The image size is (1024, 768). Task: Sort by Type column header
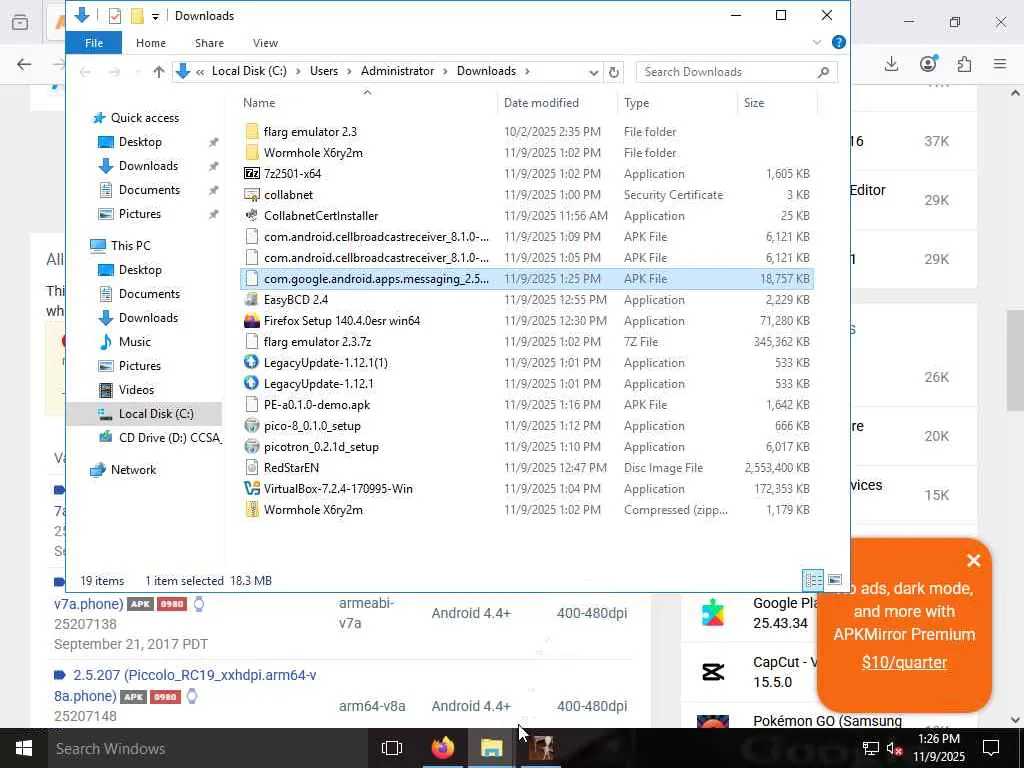point(677,103)
